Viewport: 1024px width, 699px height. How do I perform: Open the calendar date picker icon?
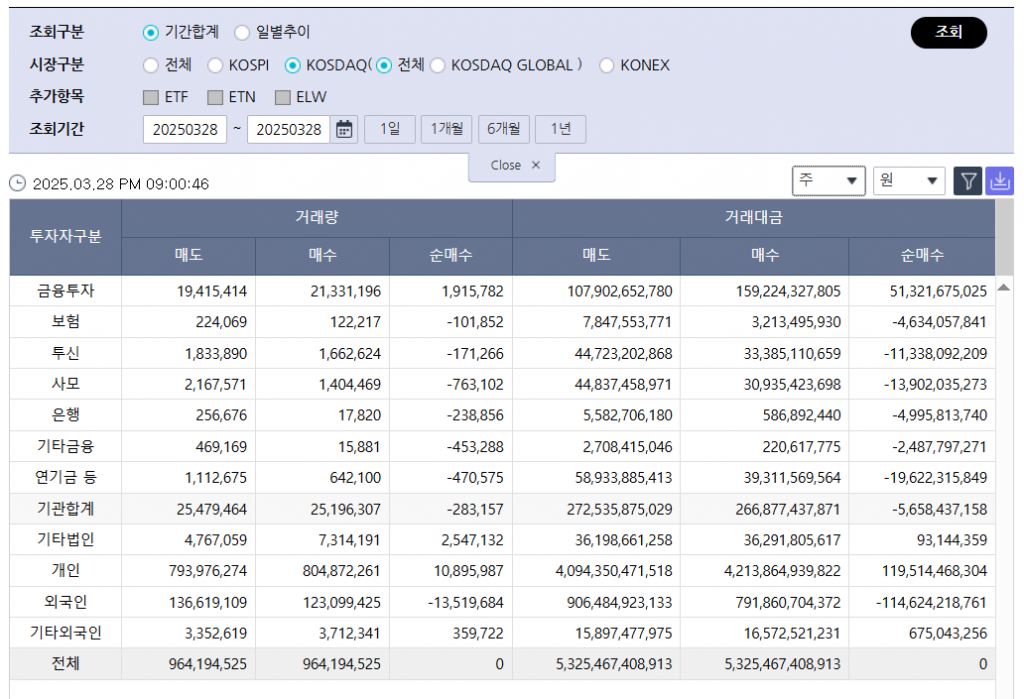344,129
